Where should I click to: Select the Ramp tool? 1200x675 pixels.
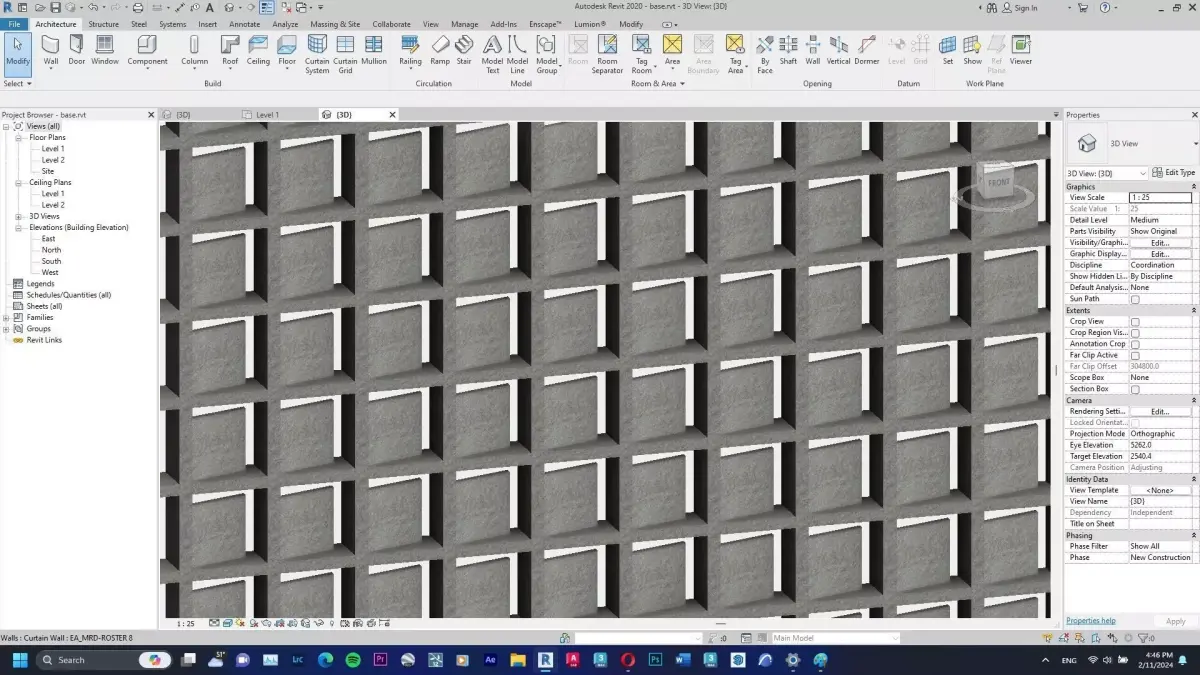(x=440, y=50)
